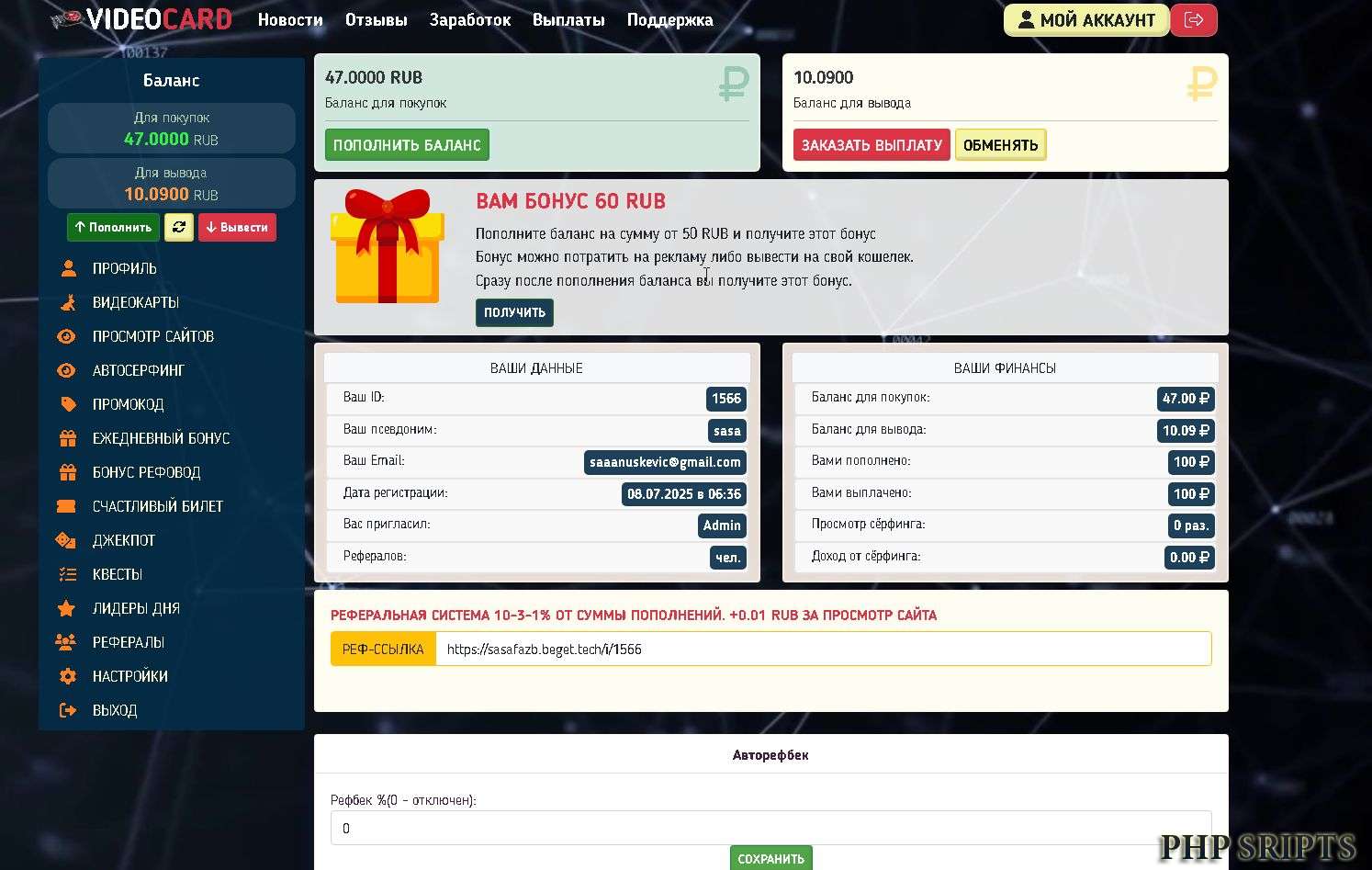This screenshot has width=1372, height=870.
Task: Focus the Рефбек % input field
Action: coord(770,828)
